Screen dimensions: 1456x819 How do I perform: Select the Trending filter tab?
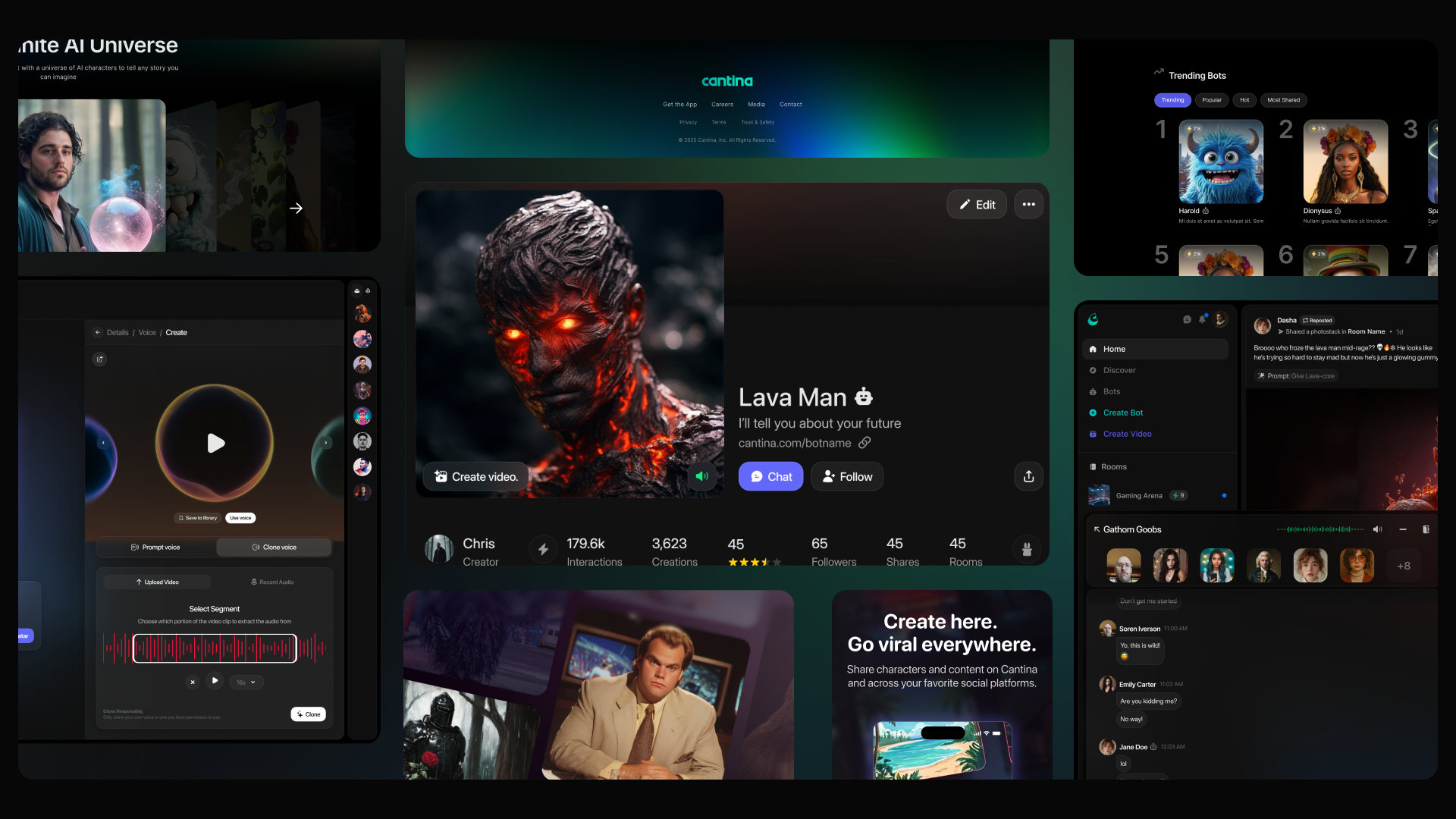(1172, 100)
